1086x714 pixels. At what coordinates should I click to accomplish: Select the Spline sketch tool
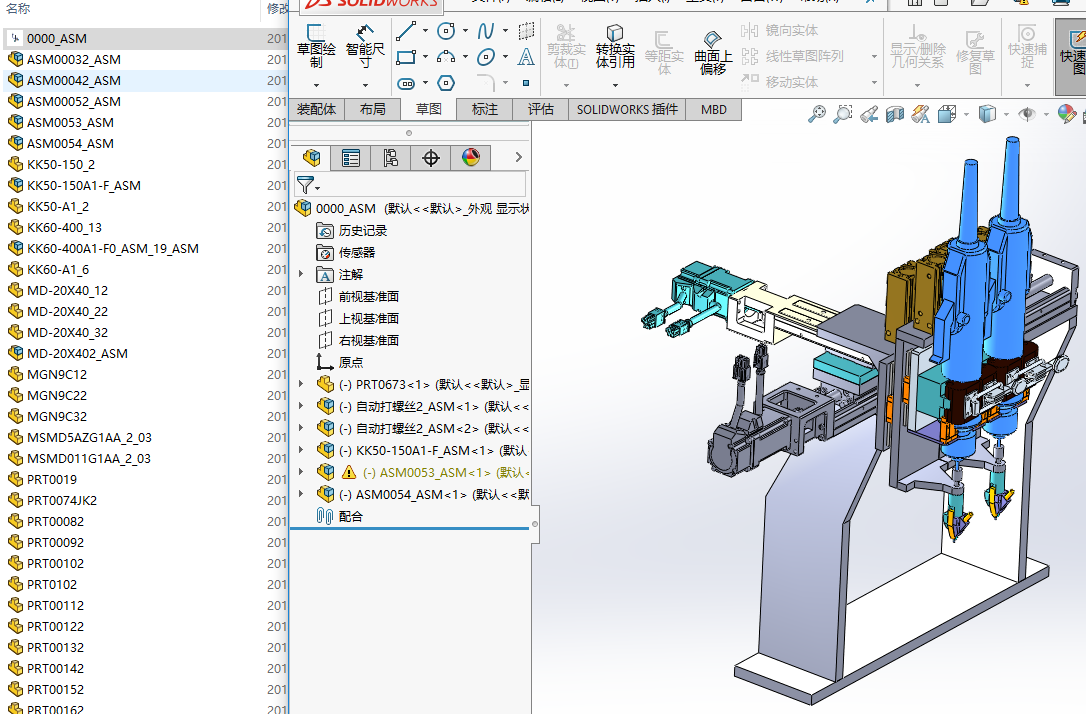[x=487, y=31]
